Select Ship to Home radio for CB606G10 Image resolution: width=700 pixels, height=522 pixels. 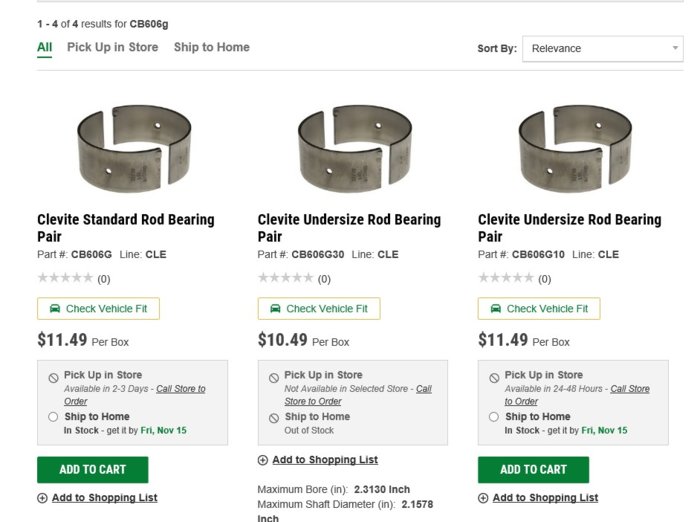(494, 417)
